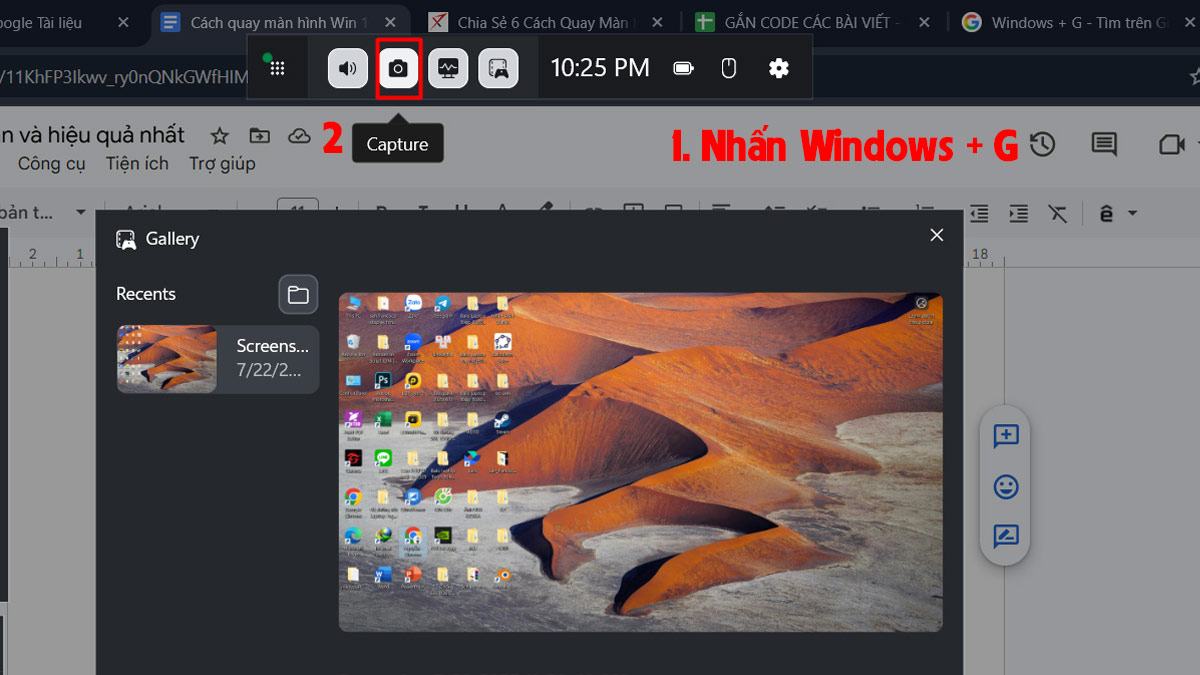This screenshot has height=675, width=1200.
Task: Close the Cách quay màn hình Win tab
Action: click(x=390, y=22)
